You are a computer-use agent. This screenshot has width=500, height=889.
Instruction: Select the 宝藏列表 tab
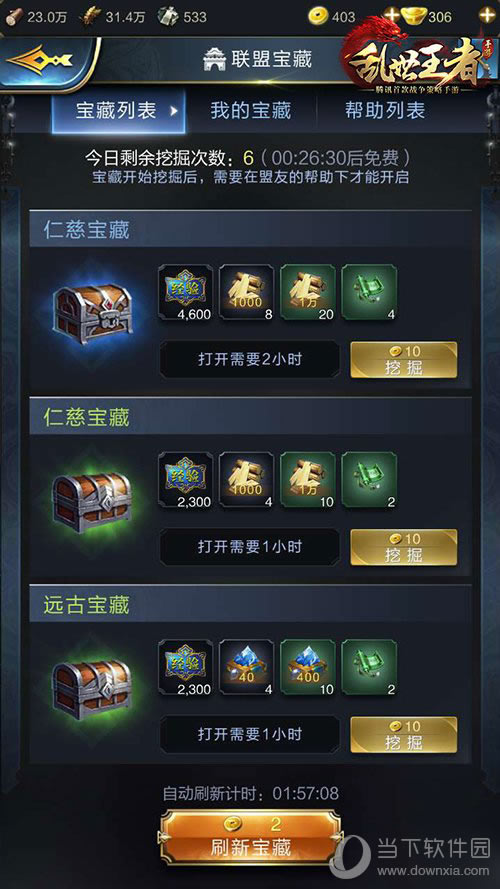tap(119, 111)
